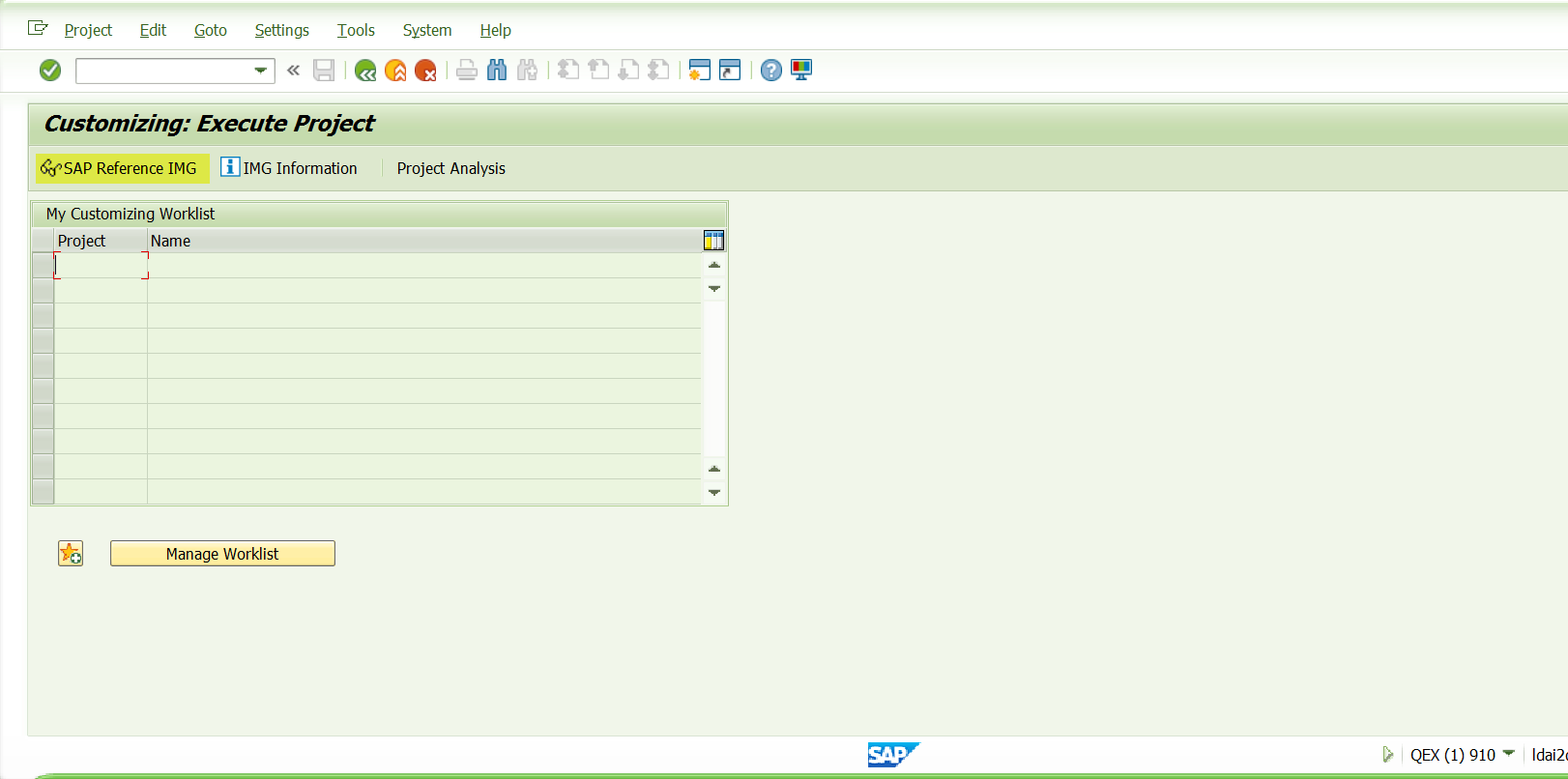The height and width of the screenshot is (779, 1568).
Task: Click the Customize Local Layout monitor icon
Action: pos(801,71)
